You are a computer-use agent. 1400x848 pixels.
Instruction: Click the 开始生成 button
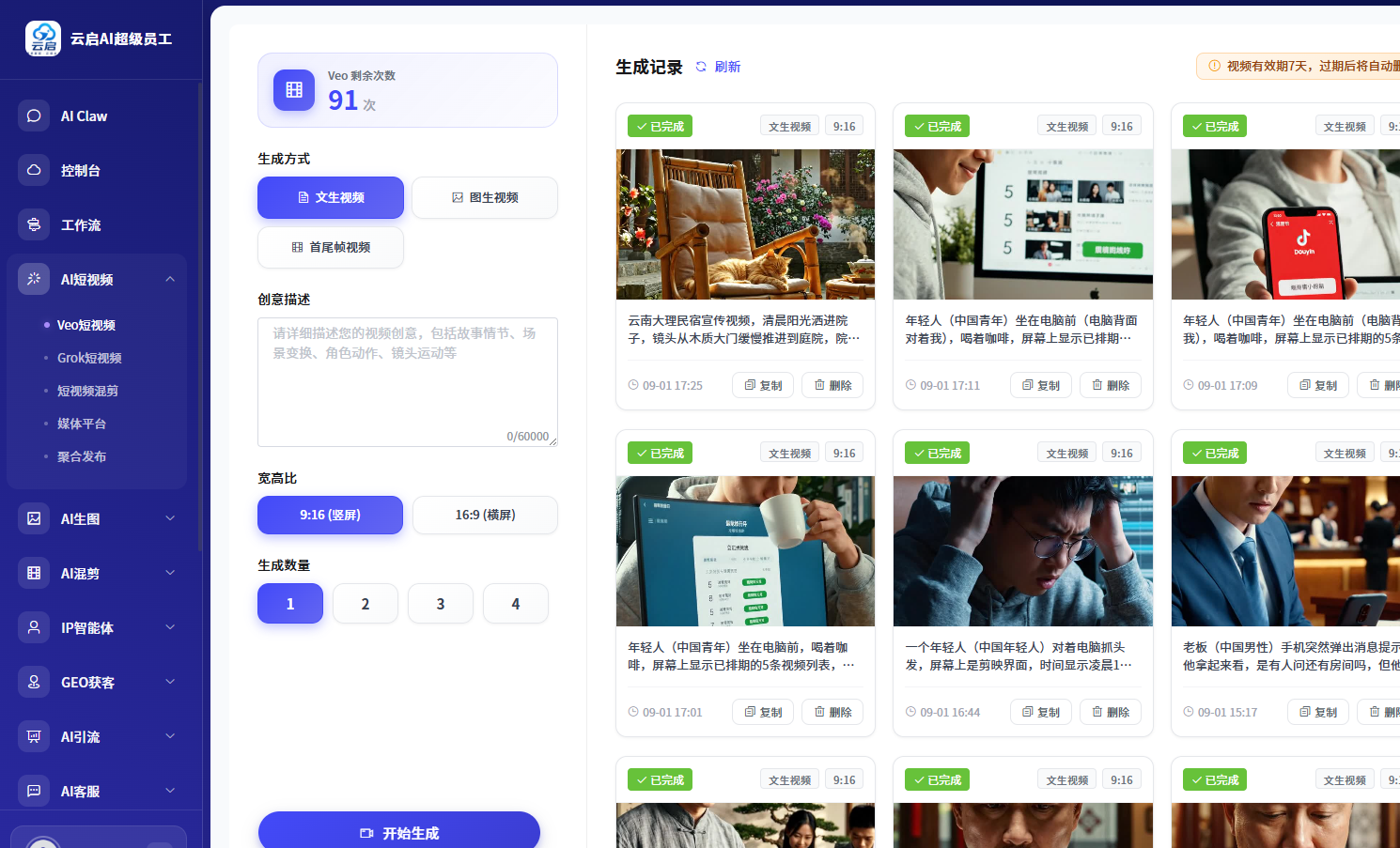click(399, 831)
